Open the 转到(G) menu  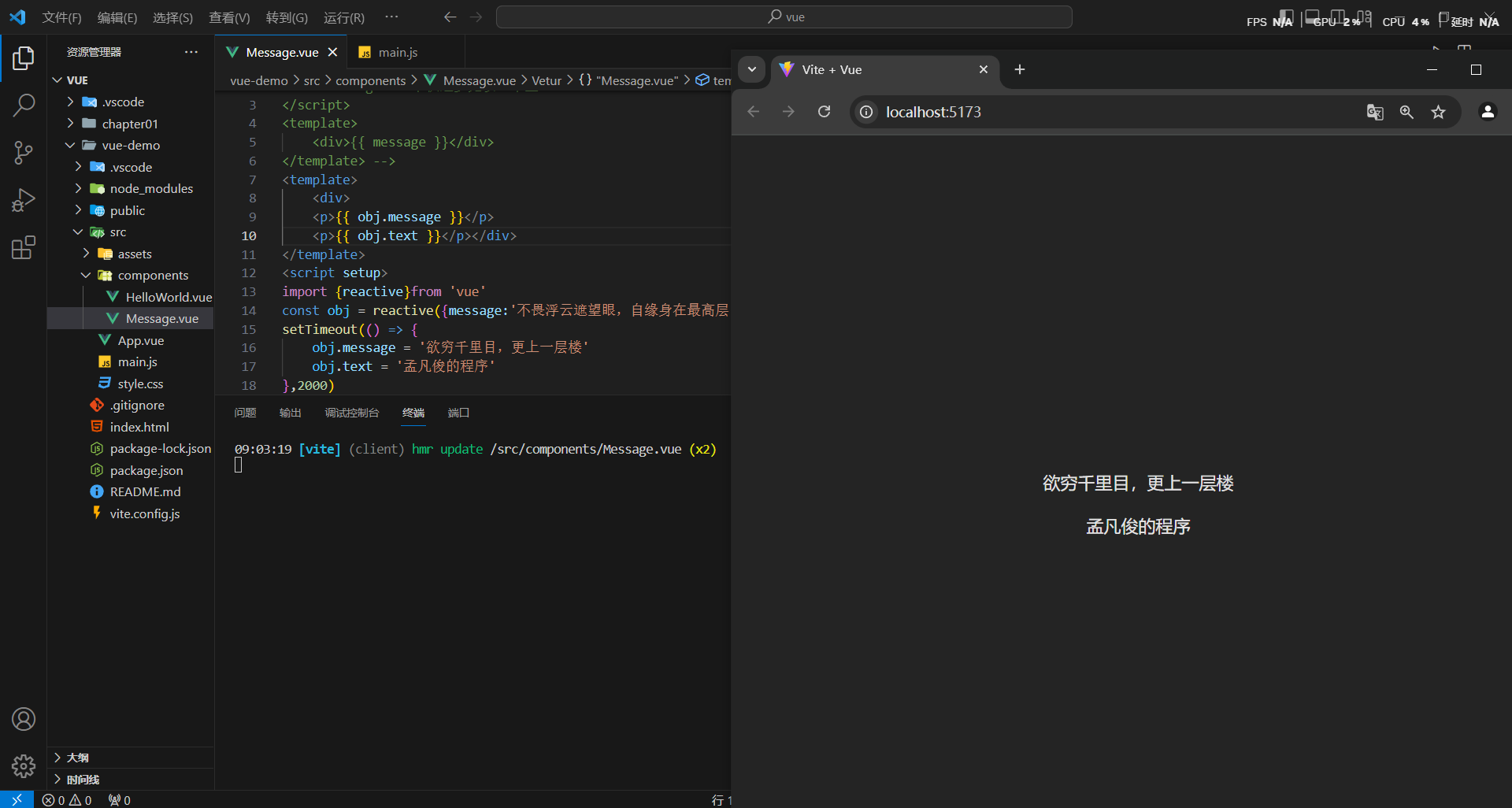pos(287,17)
